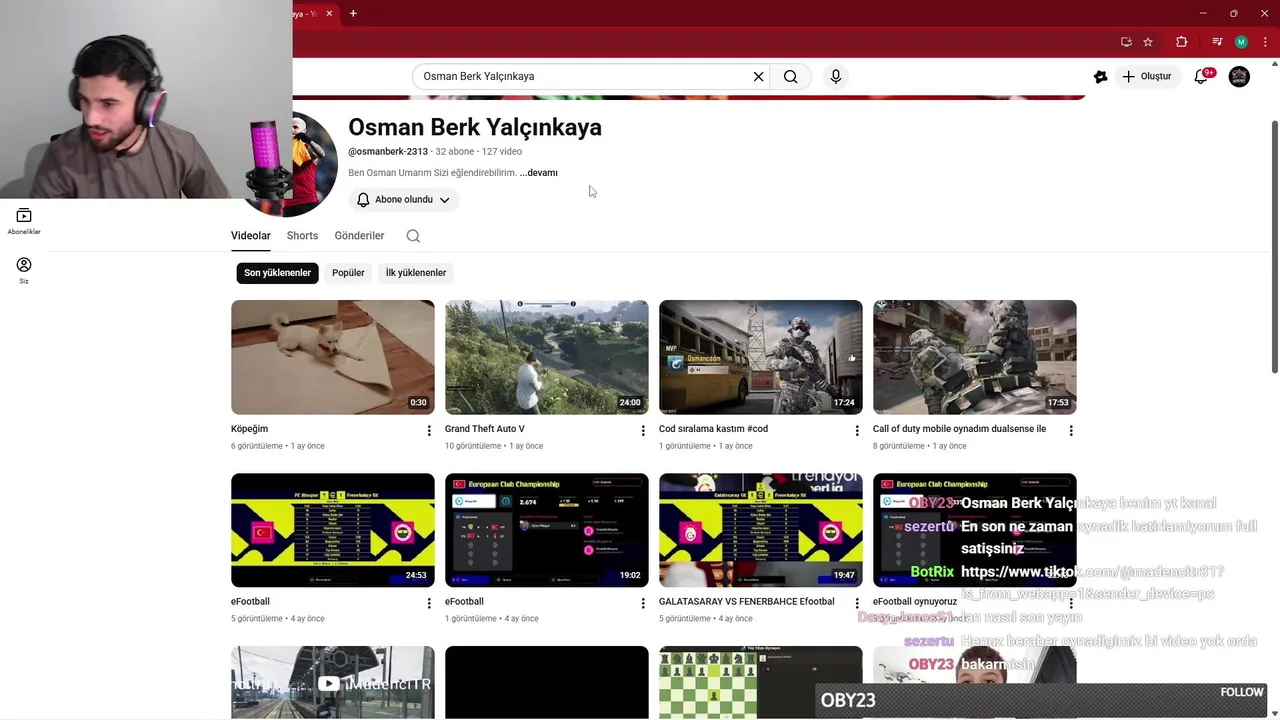Screen dimensions: 1280x720
Task: Open three-dot menu for Cod sıralama kastım
Action: [x=857, y=431]
